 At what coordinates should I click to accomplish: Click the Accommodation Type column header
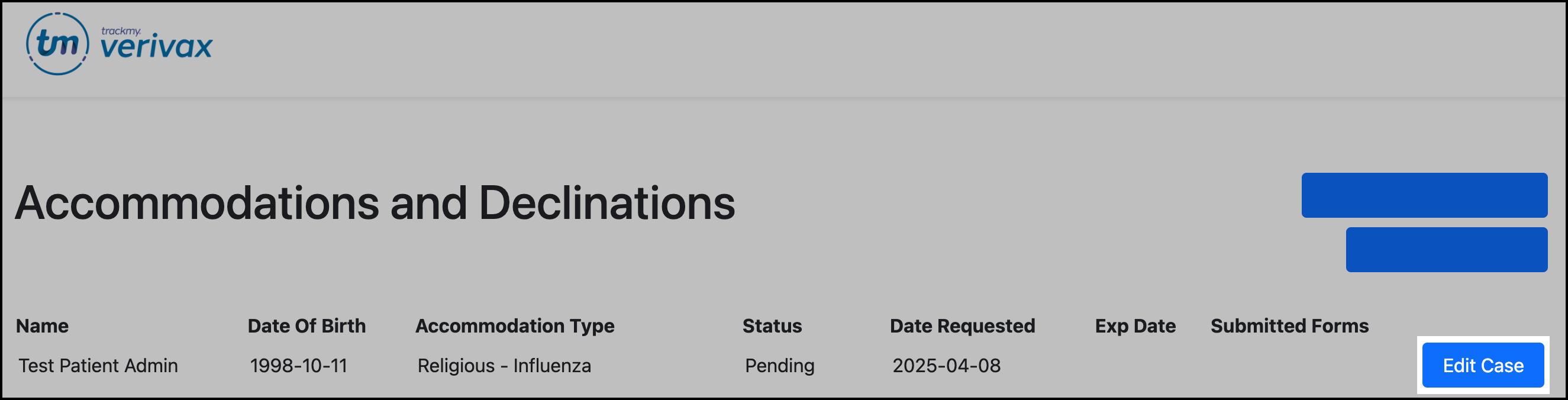click(515, 325)
